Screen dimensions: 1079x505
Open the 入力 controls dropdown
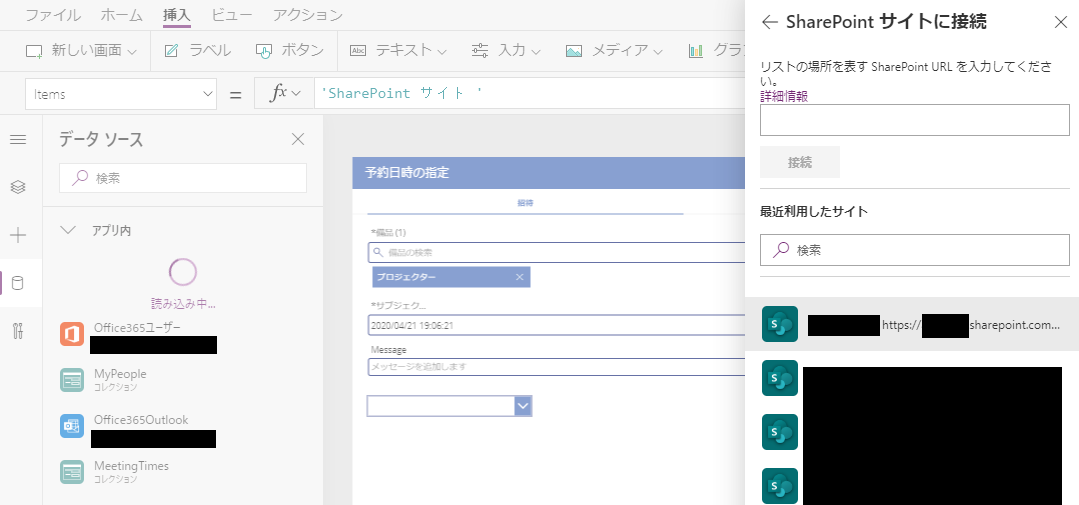point(506,50)
